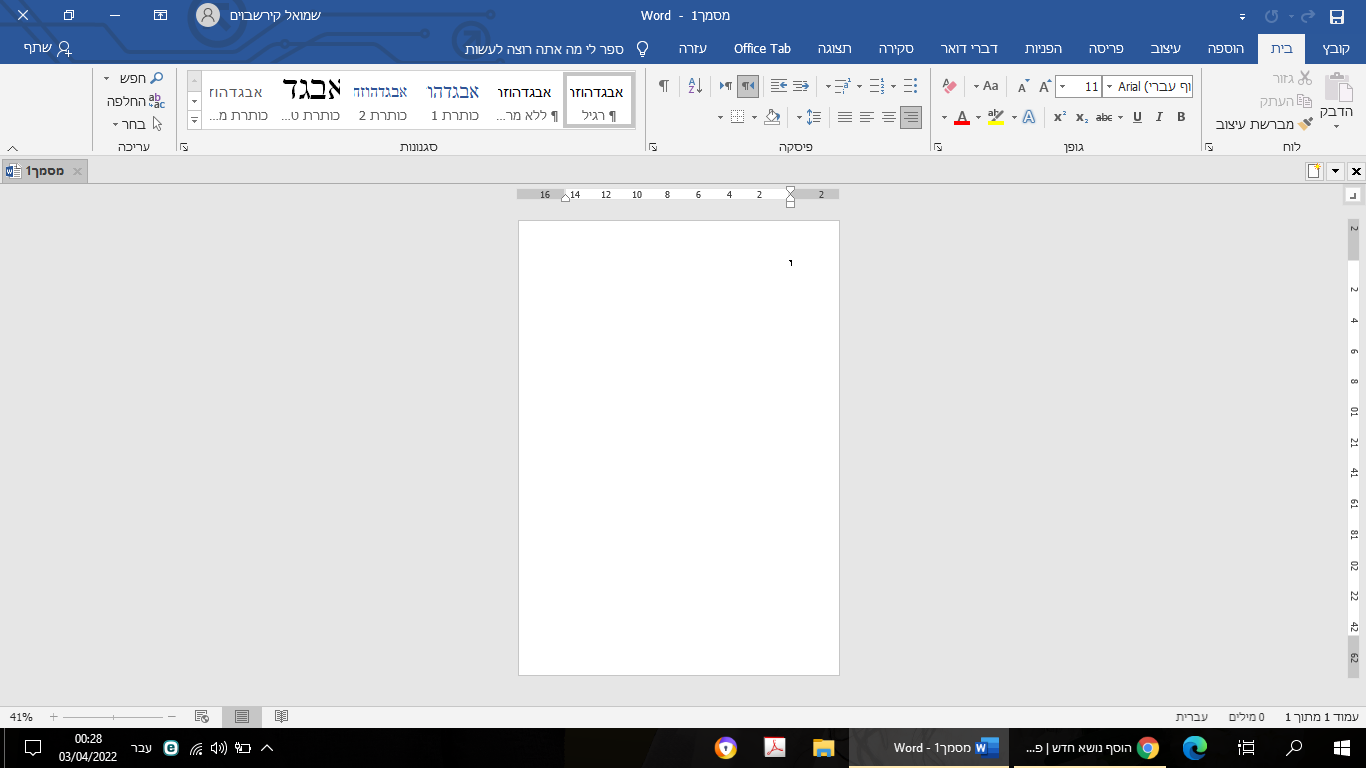The image size is (1366, 768).
Task: Click the Text Effects glowing A icon
Action: pos(1029,117)
